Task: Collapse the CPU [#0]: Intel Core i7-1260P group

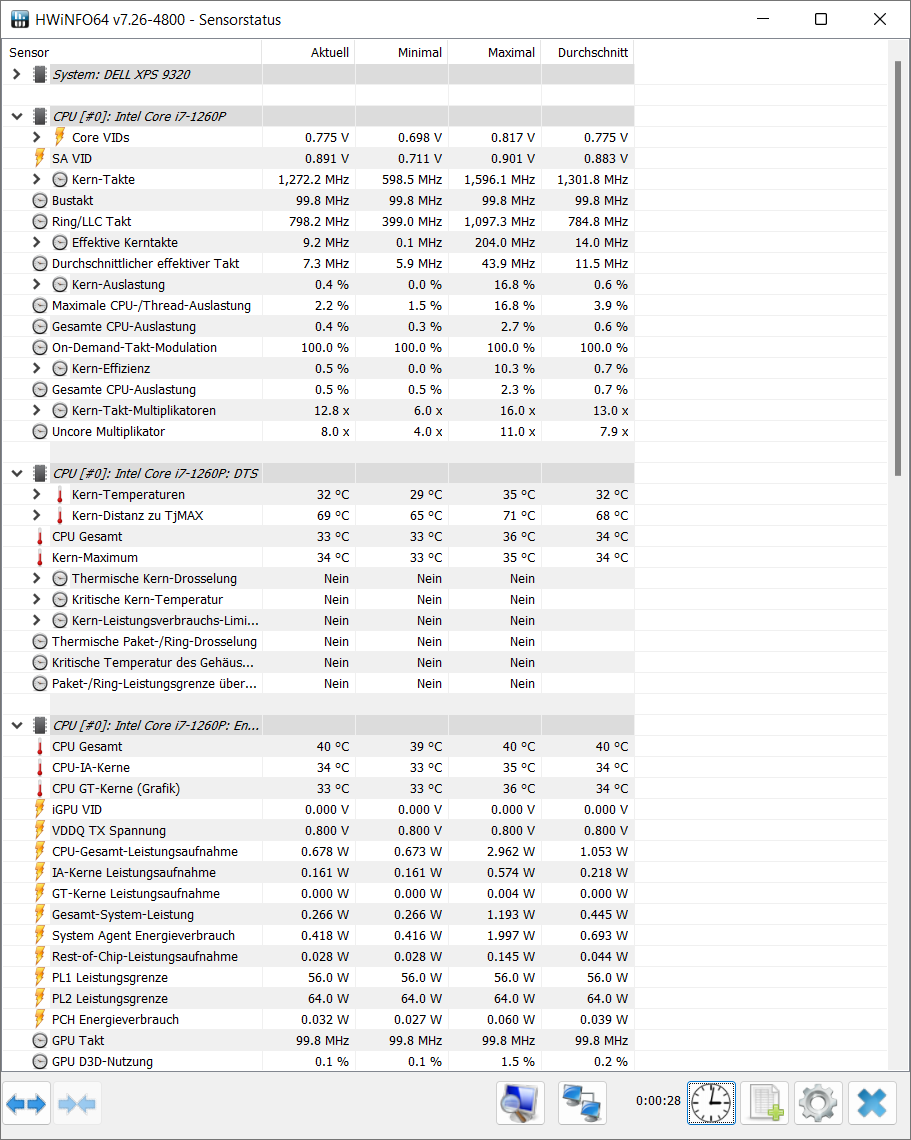Action: click(17, 116)
